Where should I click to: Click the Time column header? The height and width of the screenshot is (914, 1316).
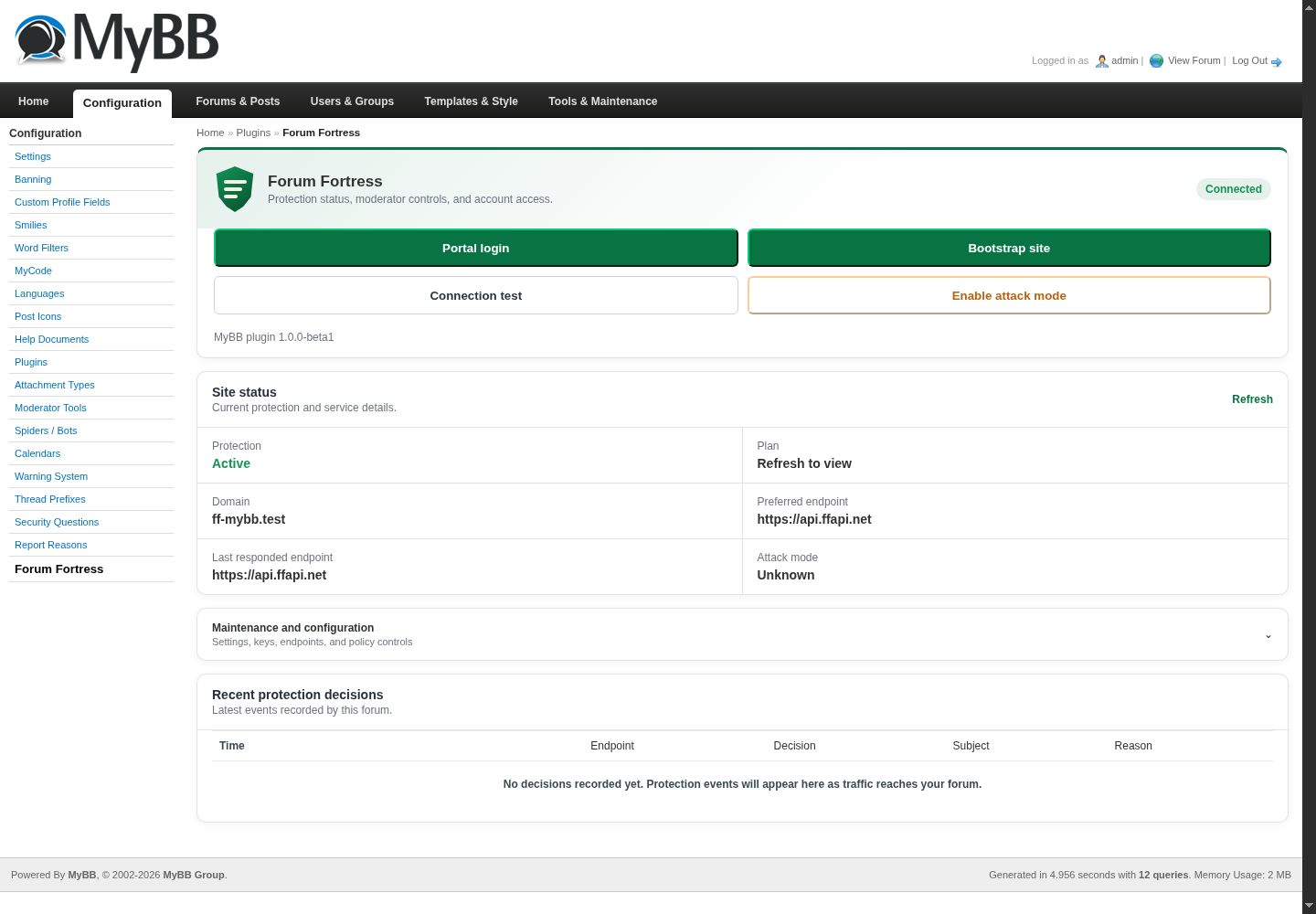pyautogui.click(x=232, y=746)
